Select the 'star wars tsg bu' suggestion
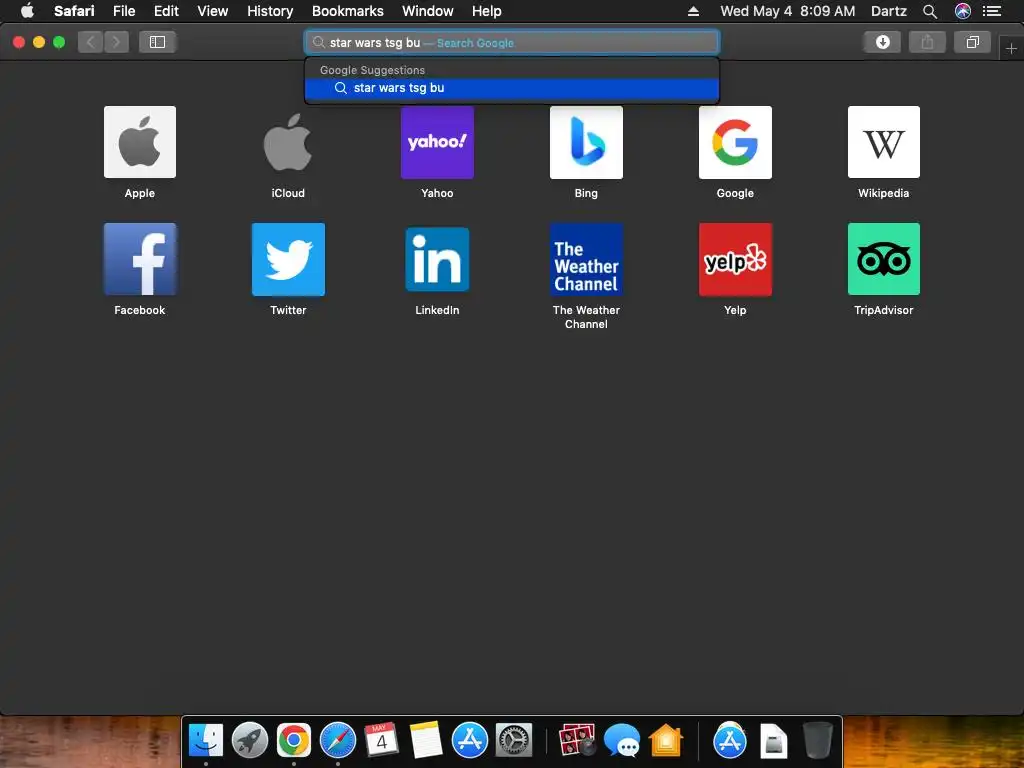 512,88
